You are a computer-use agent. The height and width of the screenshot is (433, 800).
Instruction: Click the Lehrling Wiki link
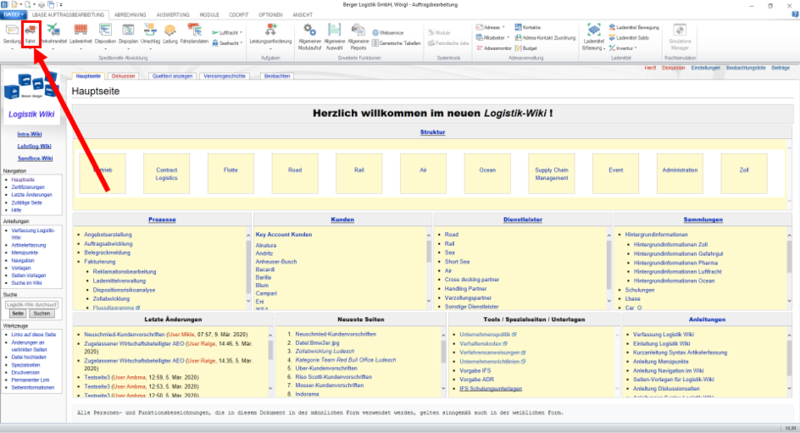[34, 146]
